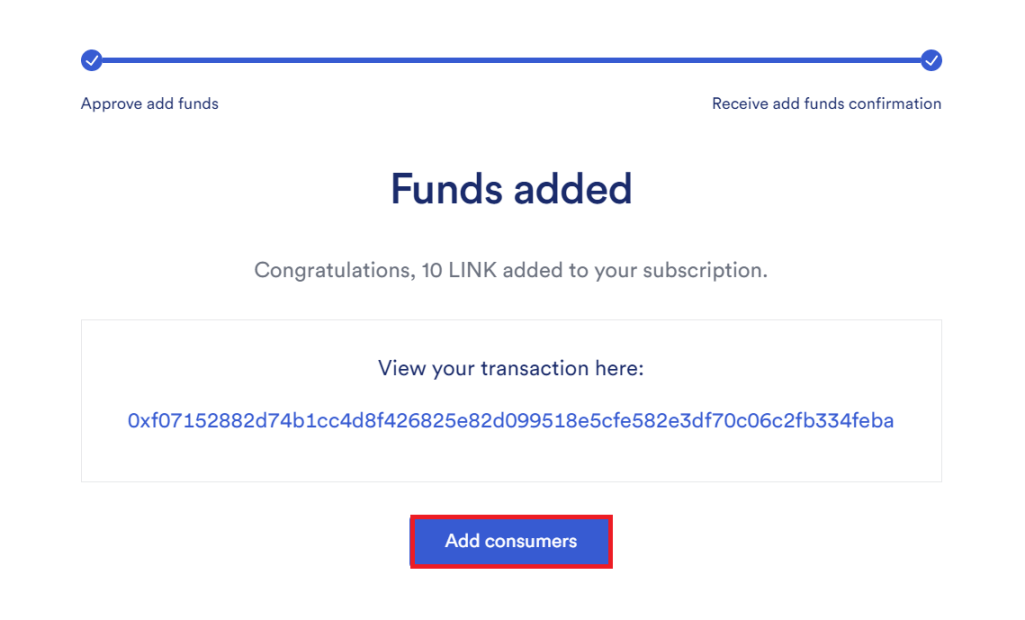
Task: Click the word Approve in the left step label
Action: [x=110, y=103]
